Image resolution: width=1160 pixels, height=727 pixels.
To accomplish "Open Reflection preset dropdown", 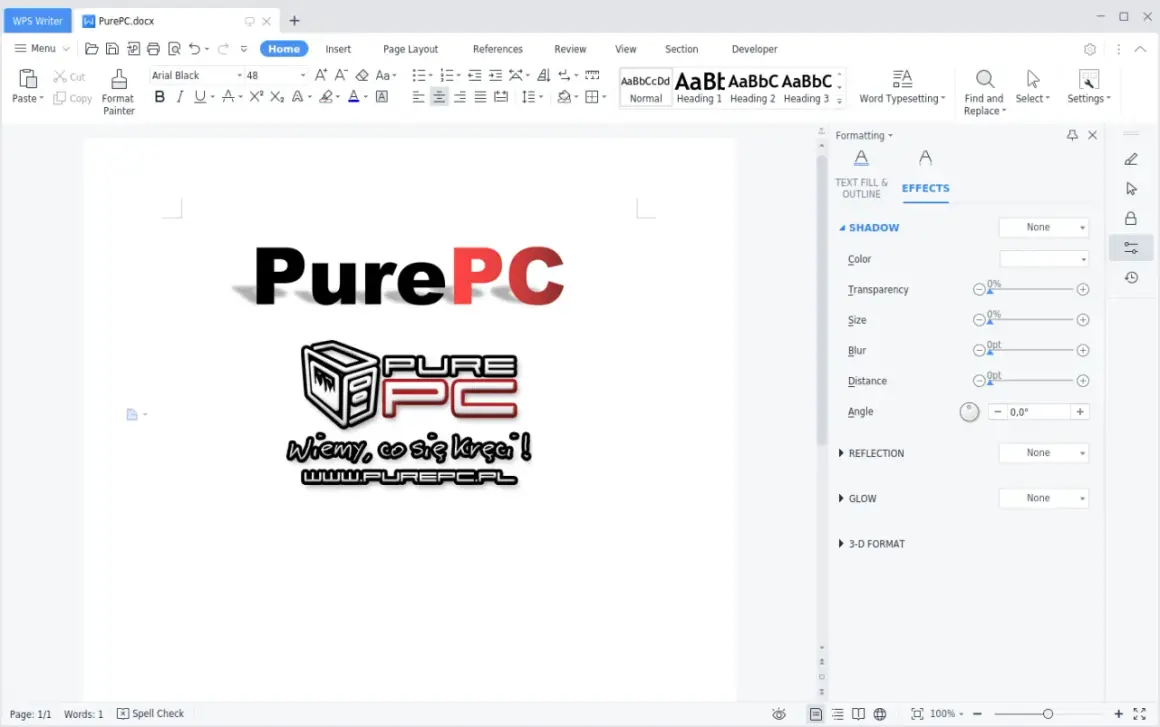I will tap(1044, 453).
